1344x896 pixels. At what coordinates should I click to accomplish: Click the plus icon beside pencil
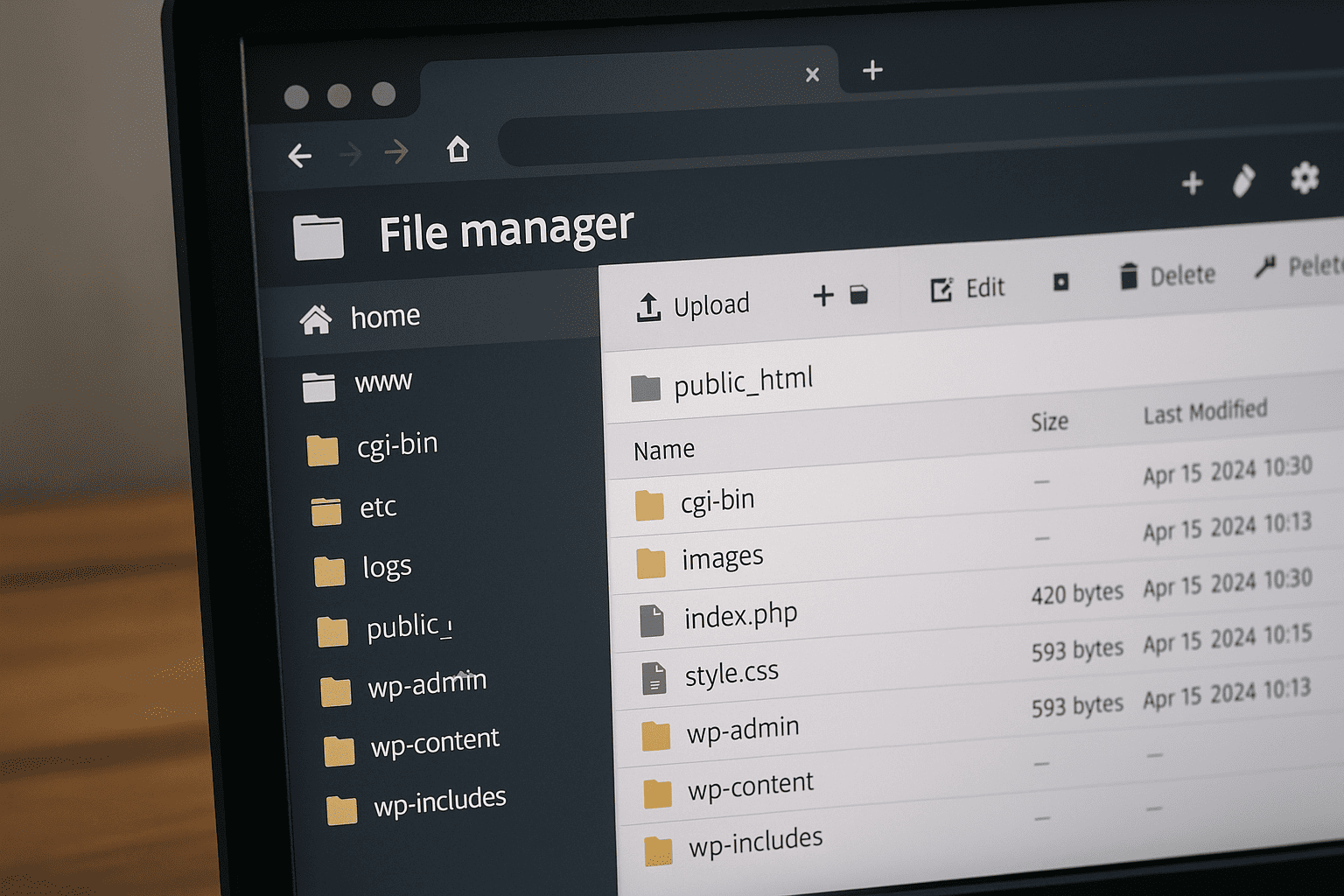tap(1192, 184)
